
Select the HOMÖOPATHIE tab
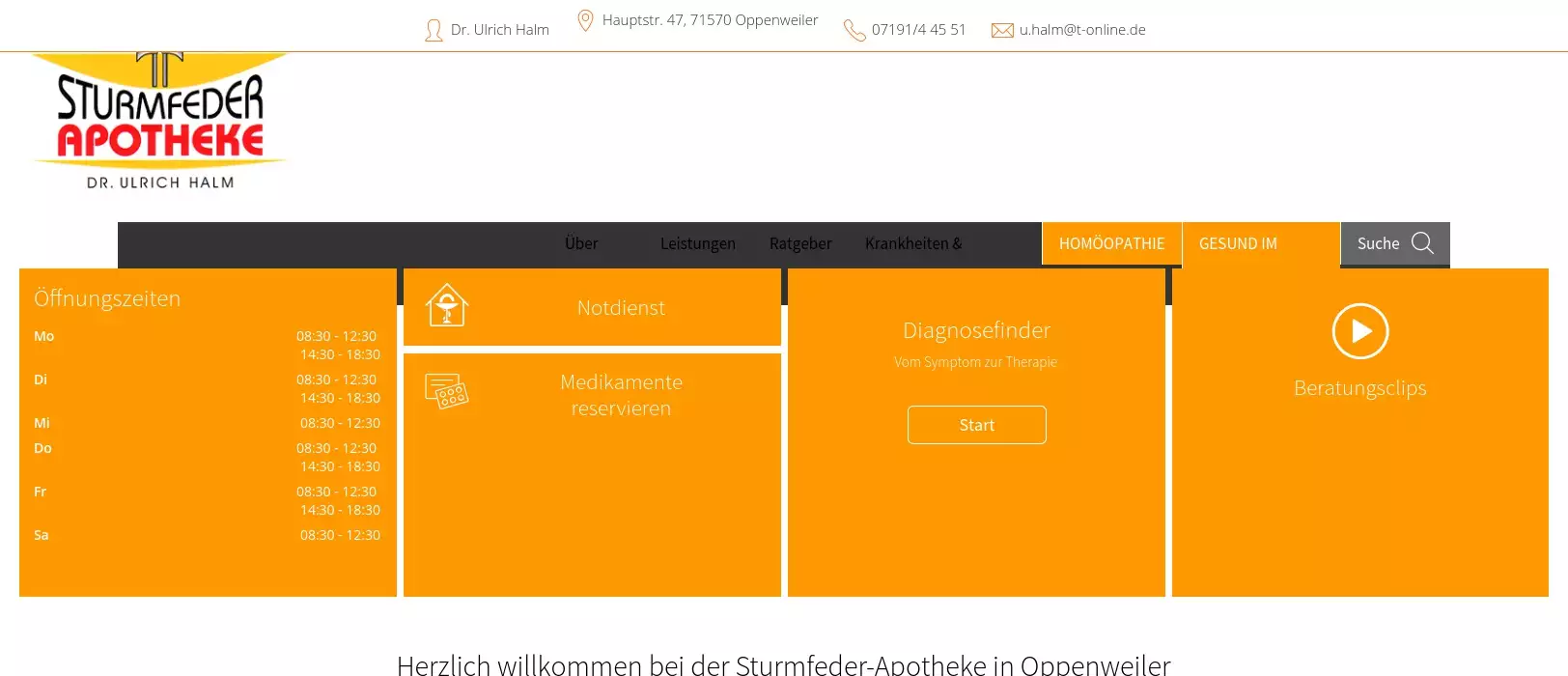pyautogui.click(x=1111, y=243)
